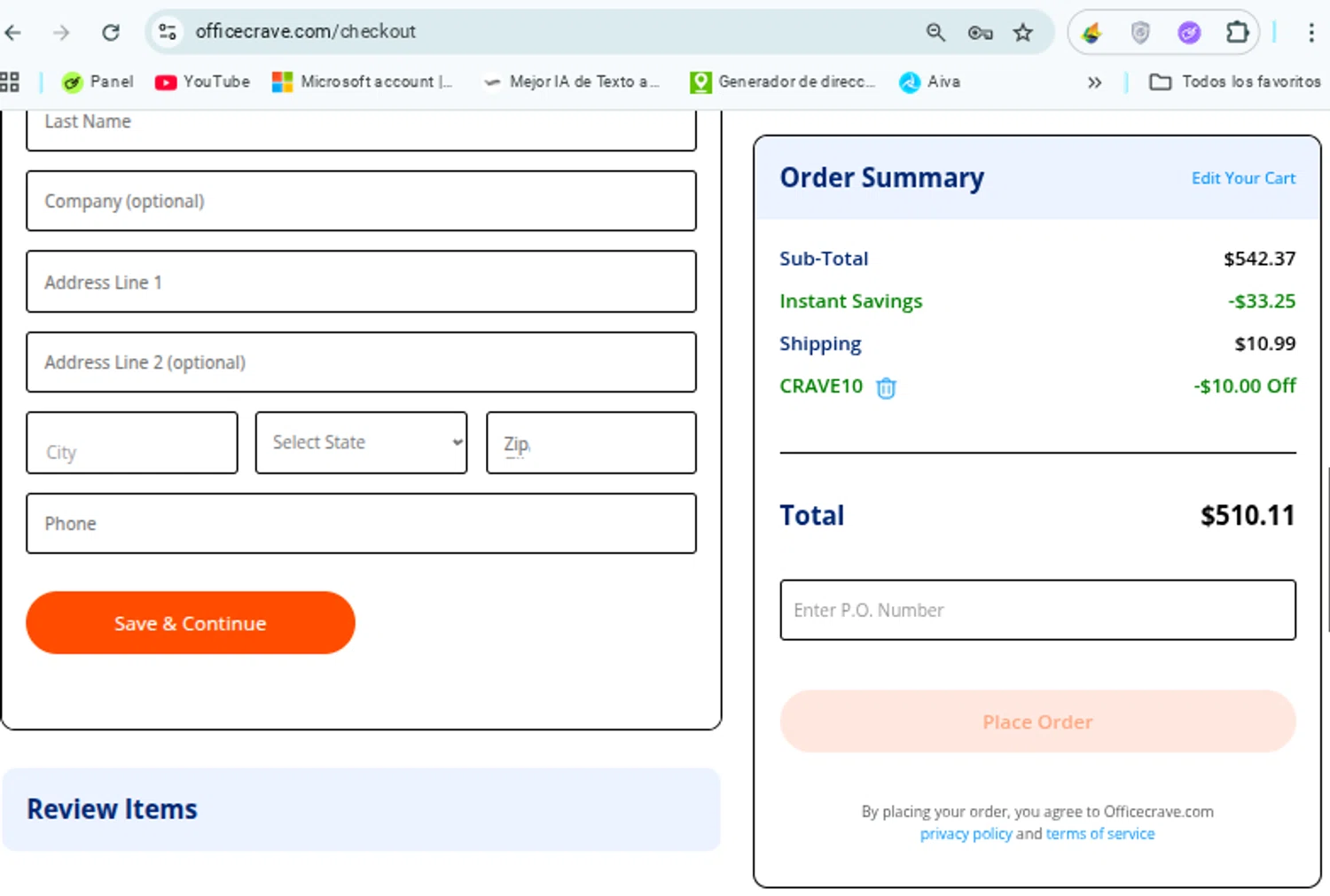Open the Select State dropdown
1330x896 pixels.
click(361, 442)
